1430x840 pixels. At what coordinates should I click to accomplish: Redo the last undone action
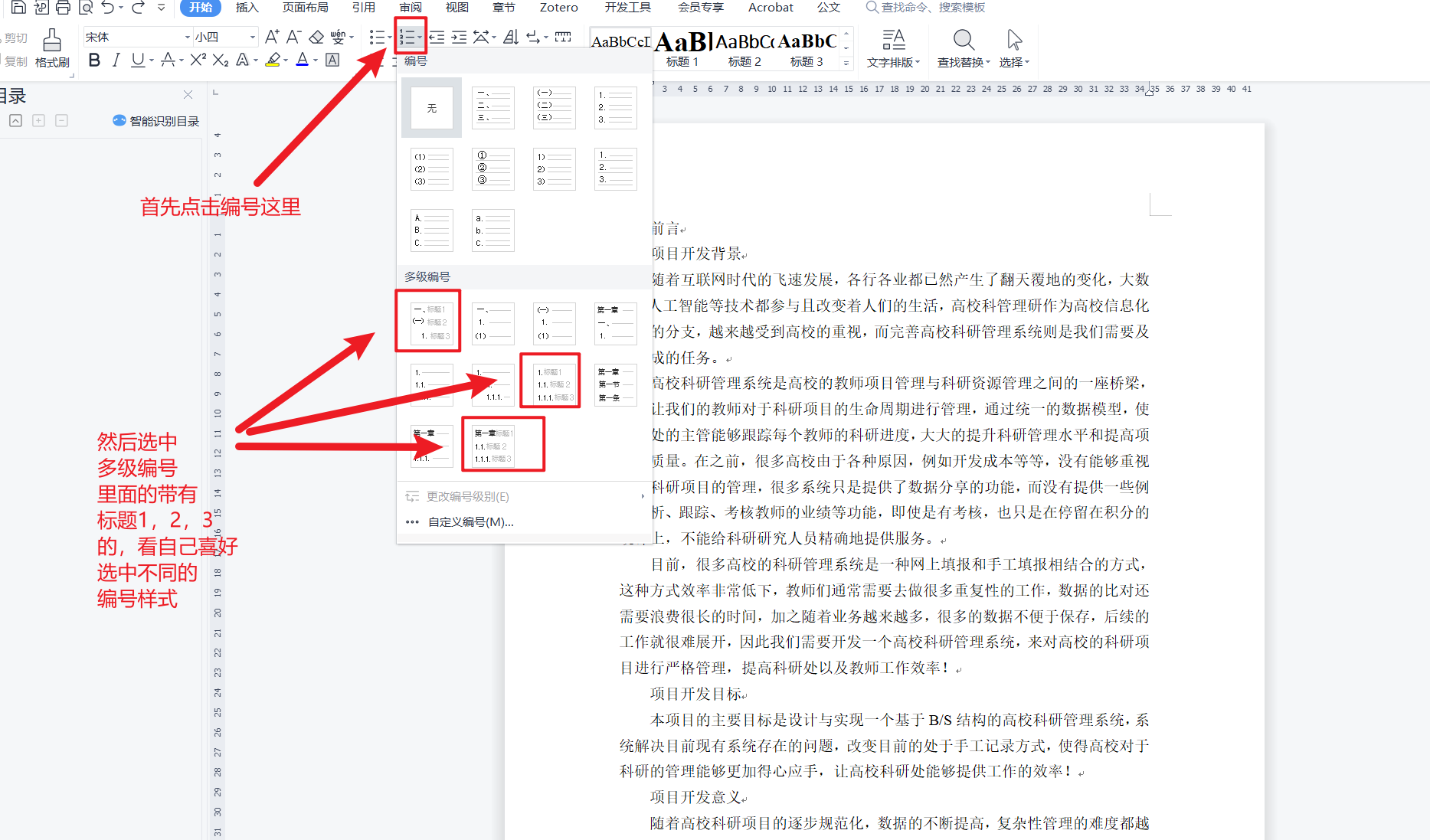(139, 8)
